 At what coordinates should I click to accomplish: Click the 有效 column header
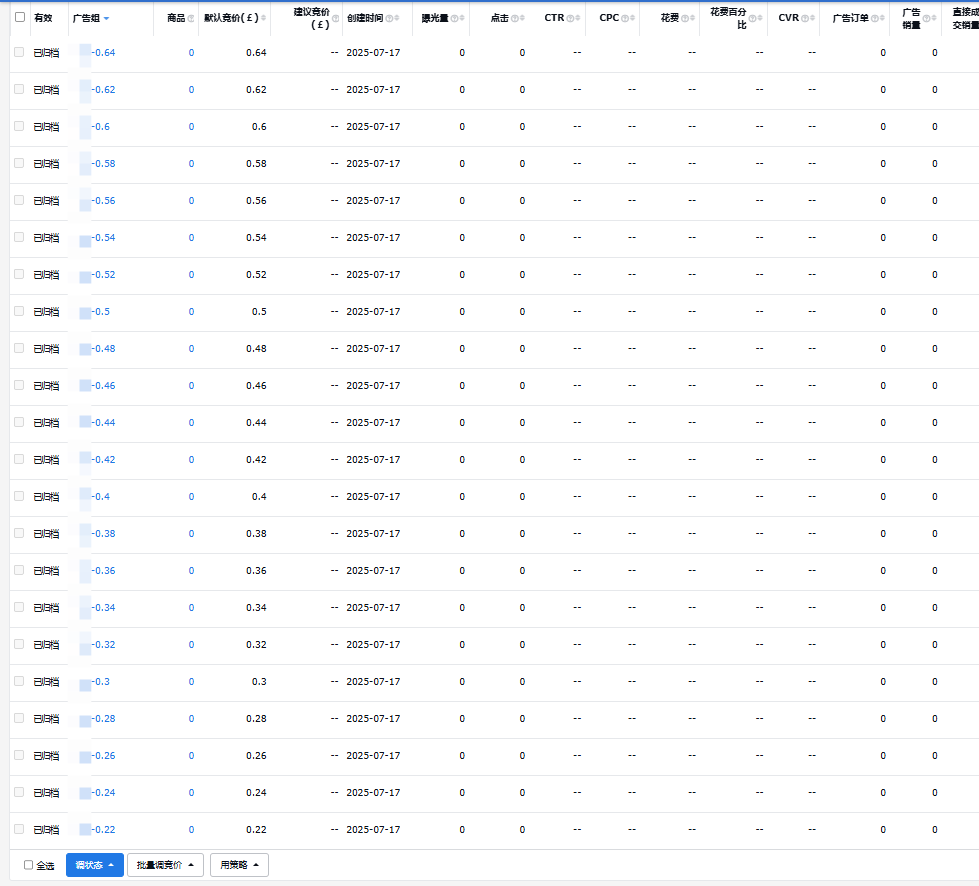click(x=43, y=18)
